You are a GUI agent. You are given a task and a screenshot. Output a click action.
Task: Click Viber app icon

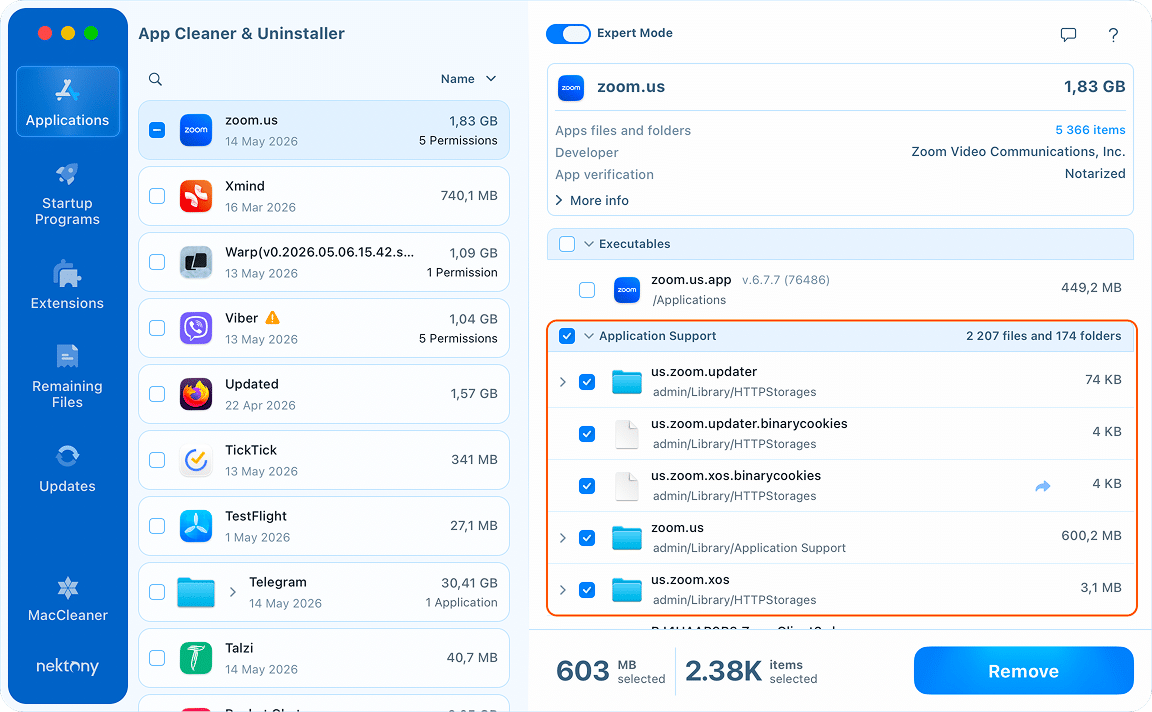click(x=196, y=328)
